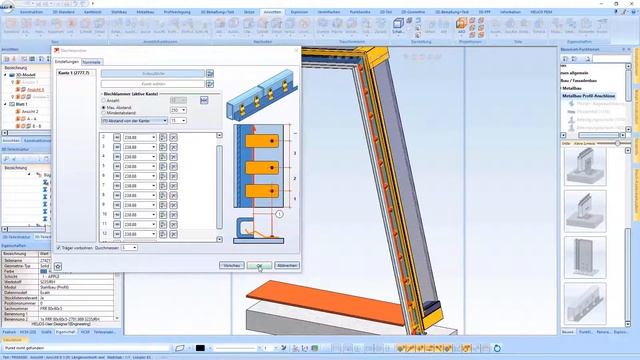Open the max distance 250 dropdown
Viewport: 640px width, 360px height.
(183, 110)
